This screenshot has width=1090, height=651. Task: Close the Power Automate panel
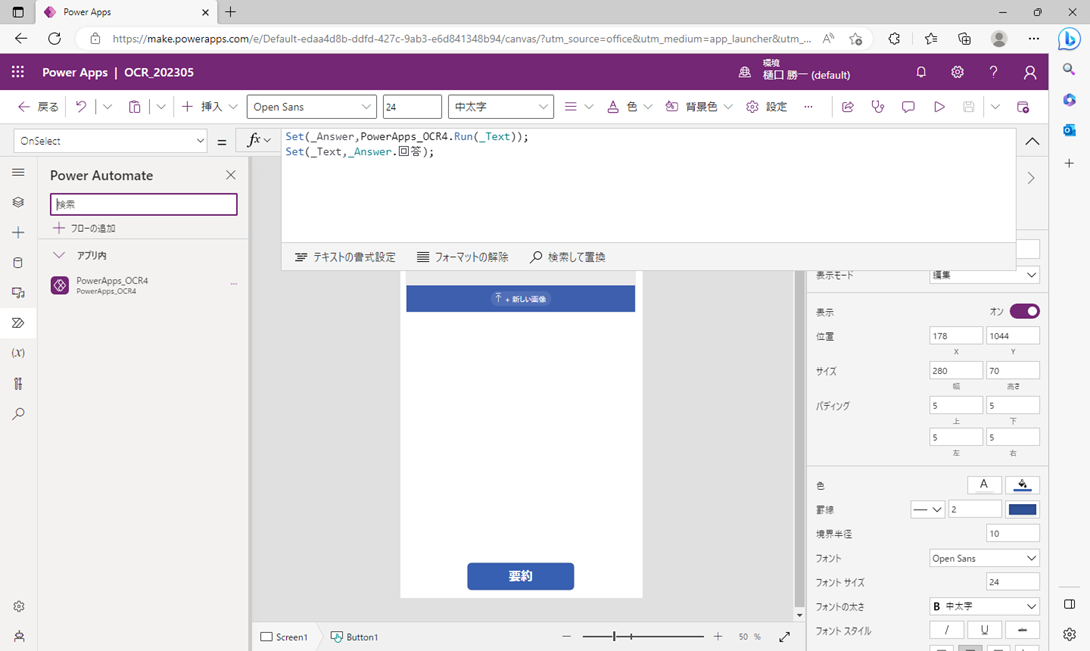pyautogui.click(x=231, y=175)
